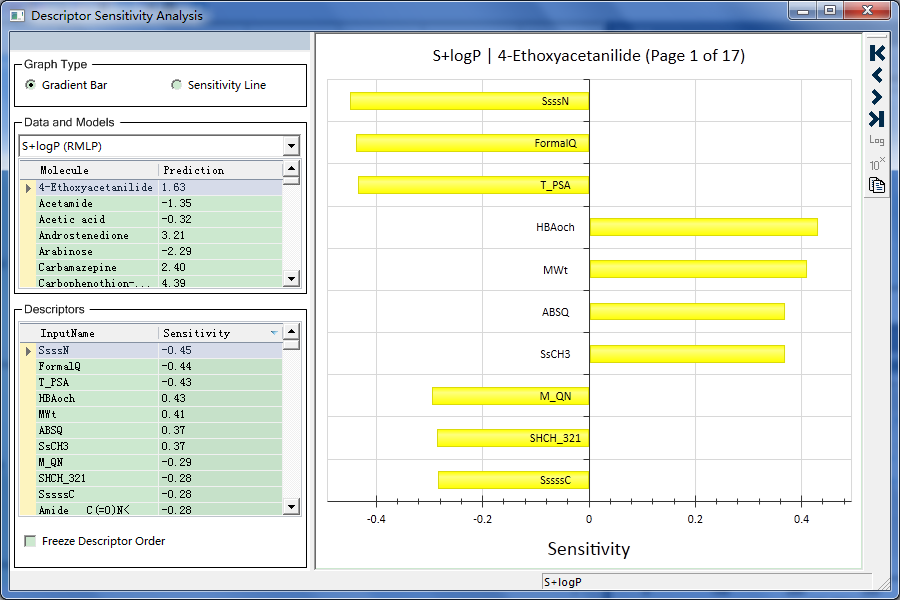Select the Arabinose molecule row

(151, 251)
